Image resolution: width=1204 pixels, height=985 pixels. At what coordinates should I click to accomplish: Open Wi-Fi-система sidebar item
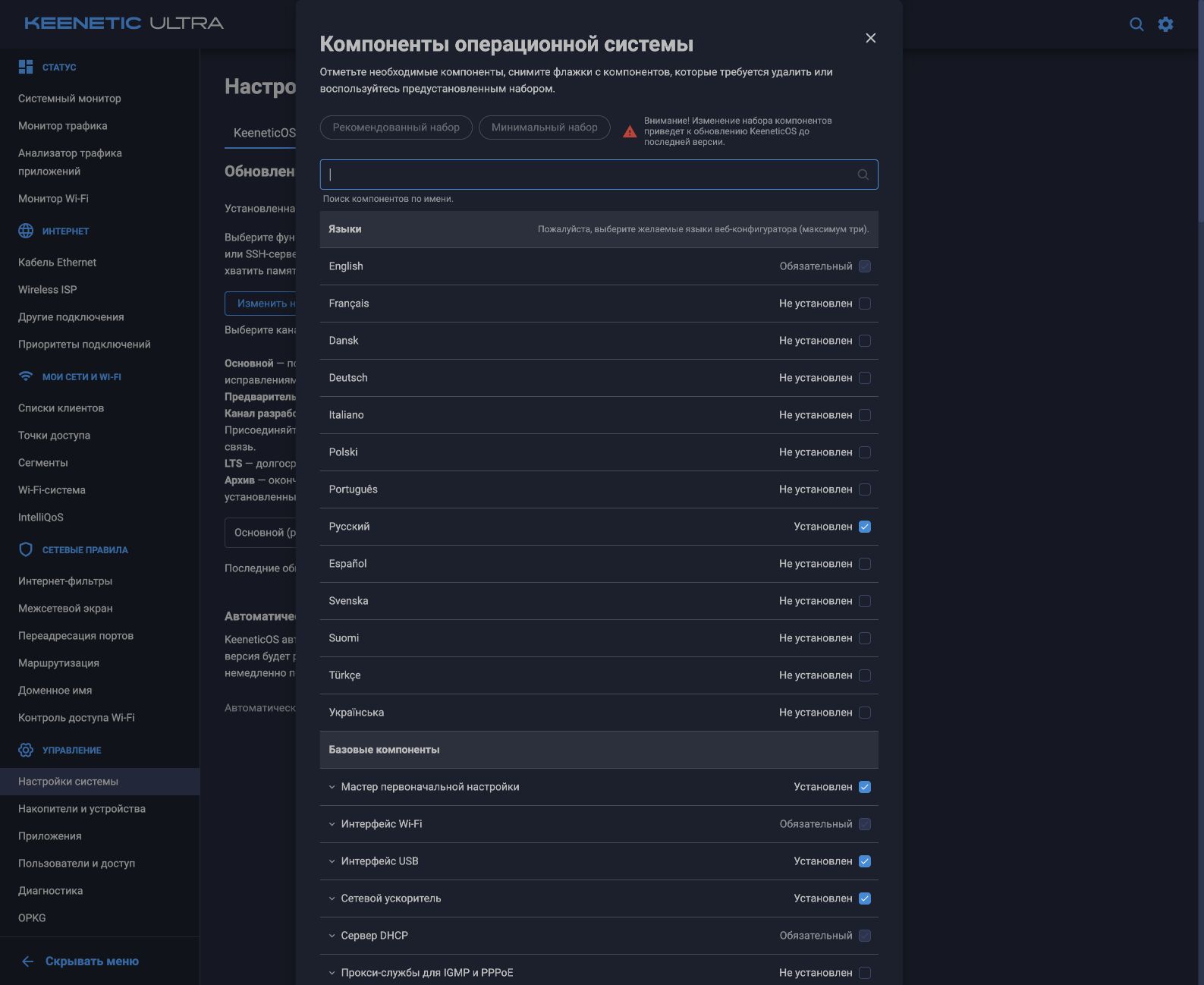point(52,490)
